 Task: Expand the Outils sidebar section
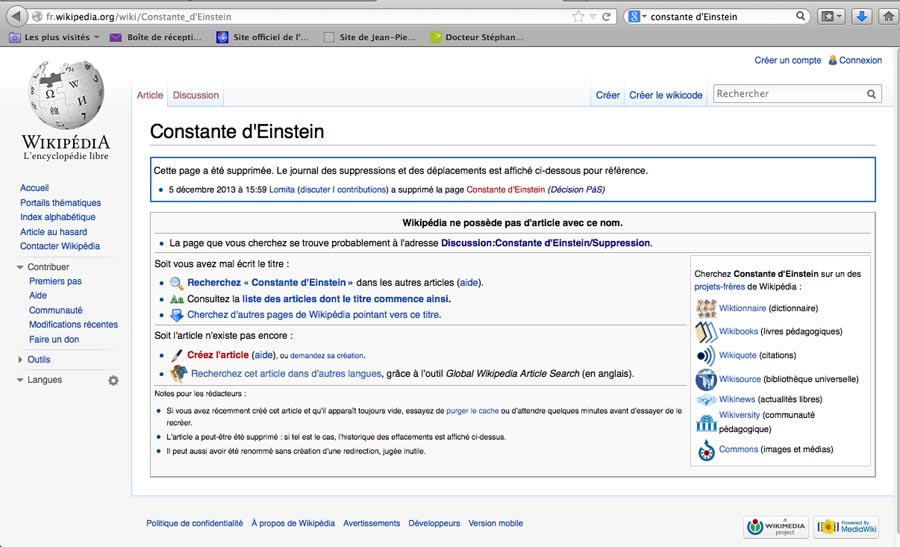click(x=20, y=360)
